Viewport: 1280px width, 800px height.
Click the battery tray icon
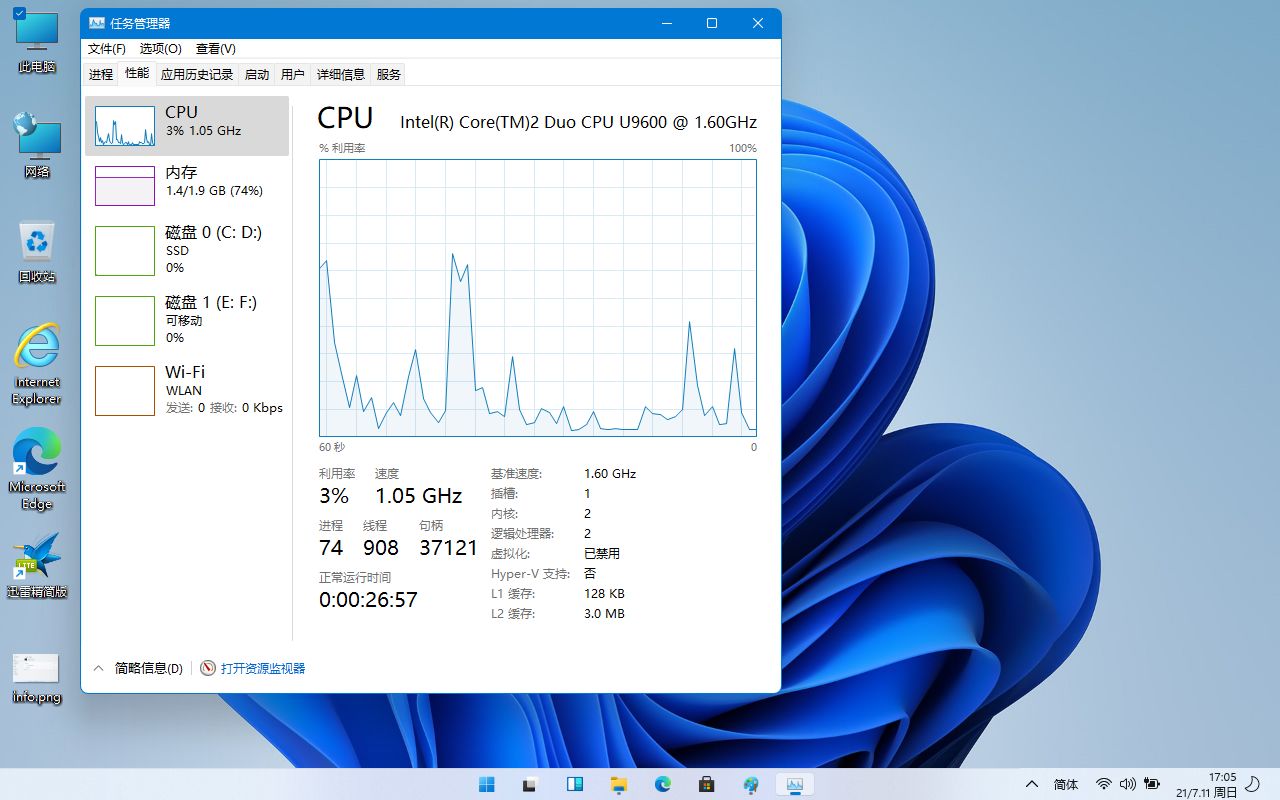[x=1152, y=784]
